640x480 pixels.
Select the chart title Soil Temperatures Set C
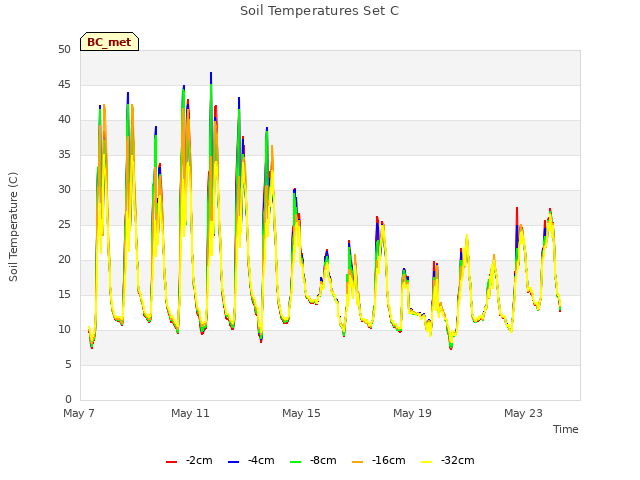(x=319, y=11)
